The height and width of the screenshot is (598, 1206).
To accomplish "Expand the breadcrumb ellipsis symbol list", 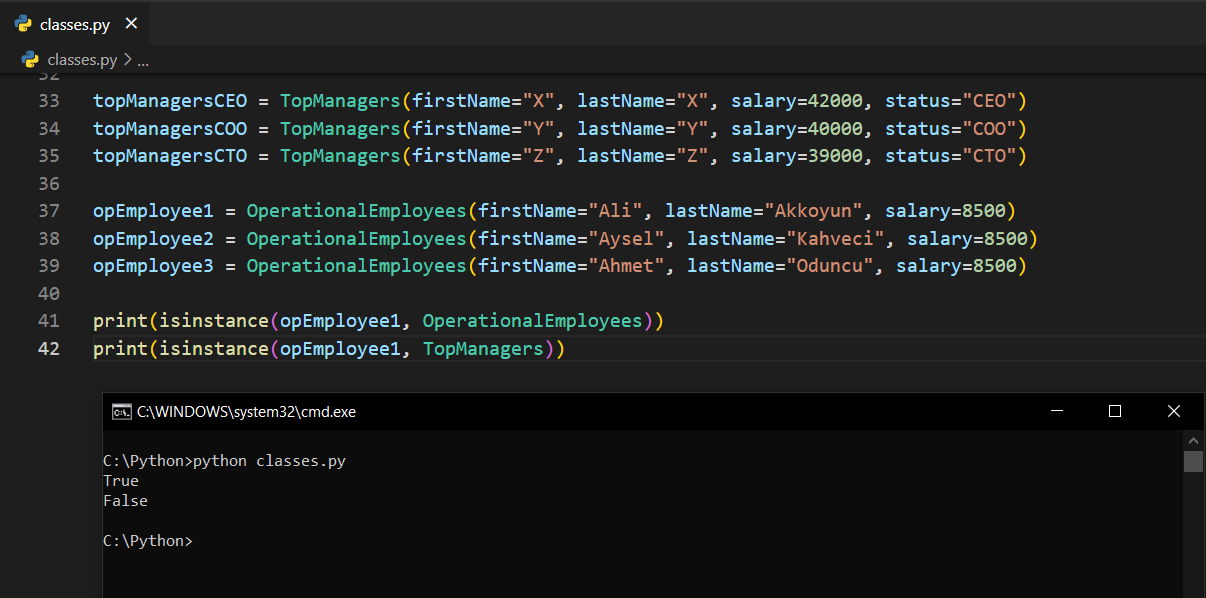I will [143, 60].
